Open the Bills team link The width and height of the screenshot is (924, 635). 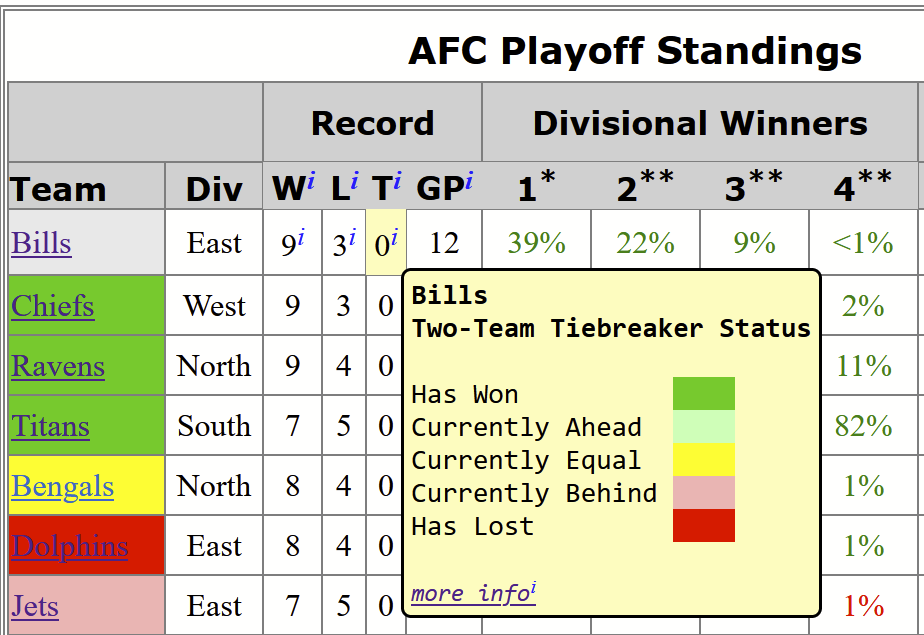coord(41,243)
